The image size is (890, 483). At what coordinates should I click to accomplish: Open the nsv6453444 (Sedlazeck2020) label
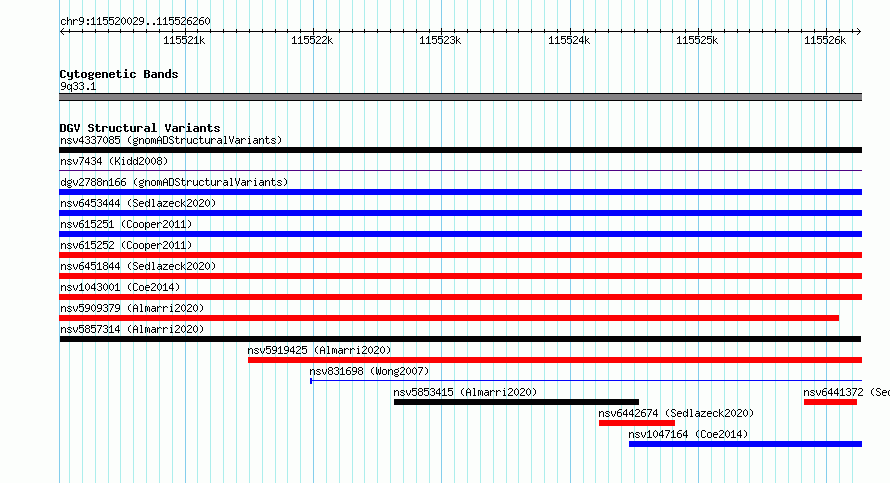[138, 203]
